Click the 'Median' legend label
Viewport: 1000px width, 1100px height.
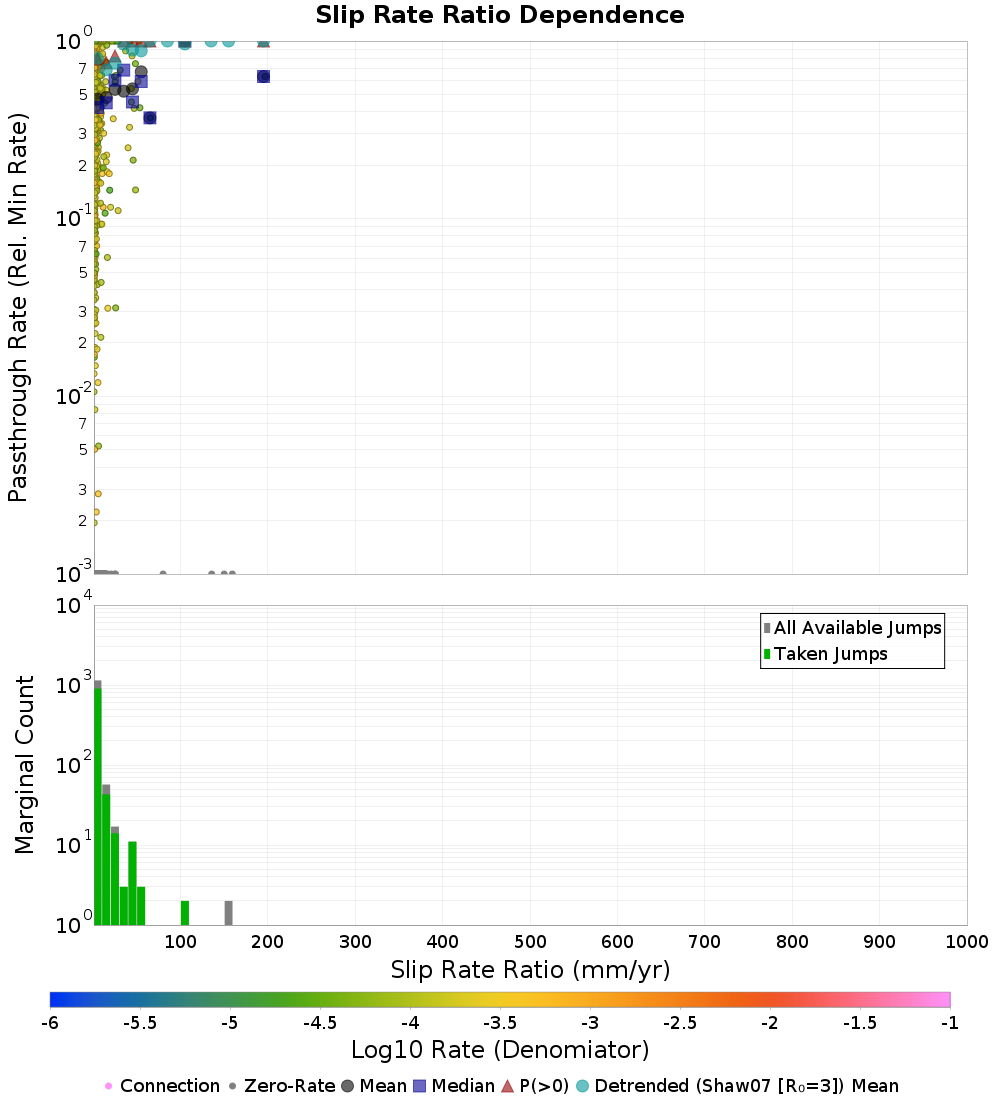[463, 1086]
